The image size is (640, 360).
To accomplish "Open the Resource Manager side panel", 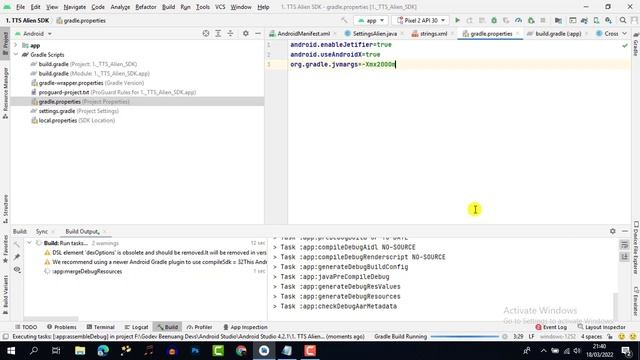I will click(x=5, y=93).
